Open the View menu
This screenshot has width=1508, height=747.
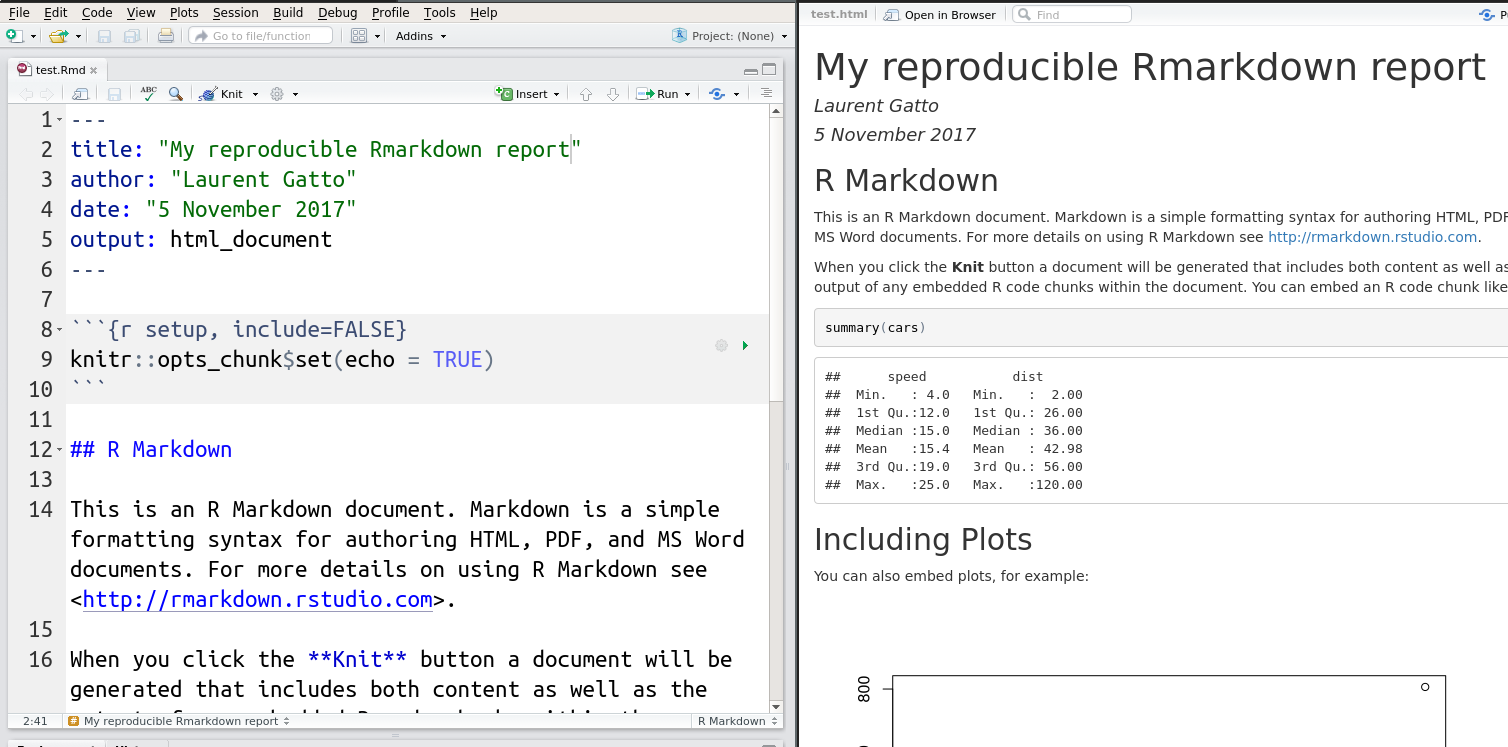141,12
